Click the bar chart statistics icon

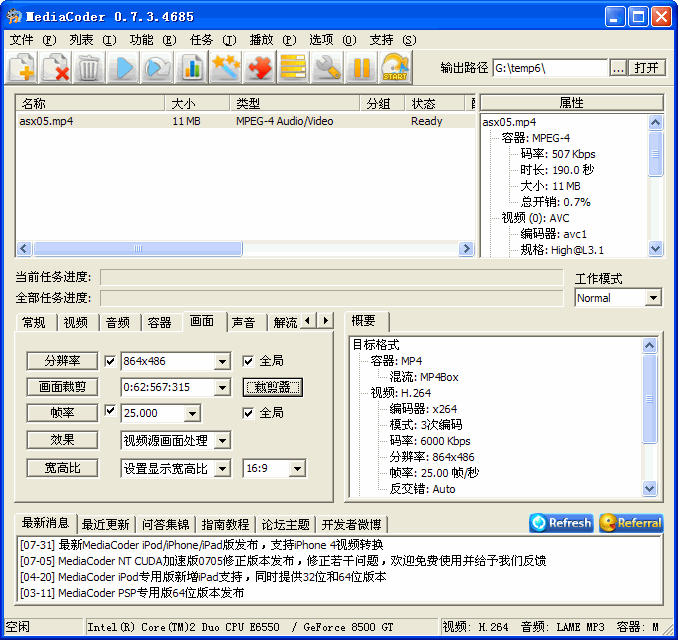[192, 67]
